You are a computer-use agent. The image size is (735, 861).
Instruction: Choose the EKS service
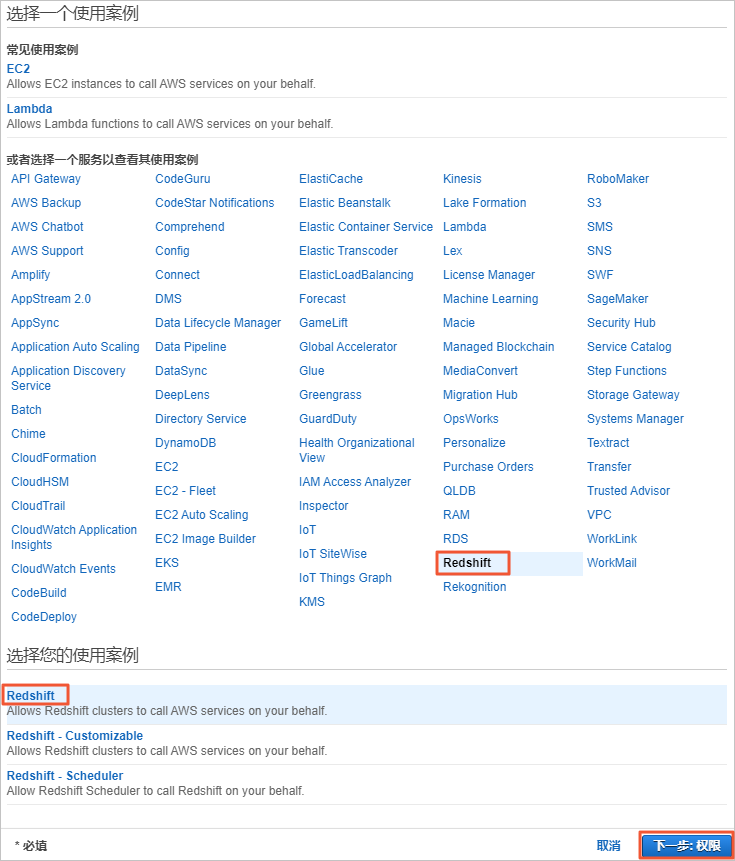[167, 563]
